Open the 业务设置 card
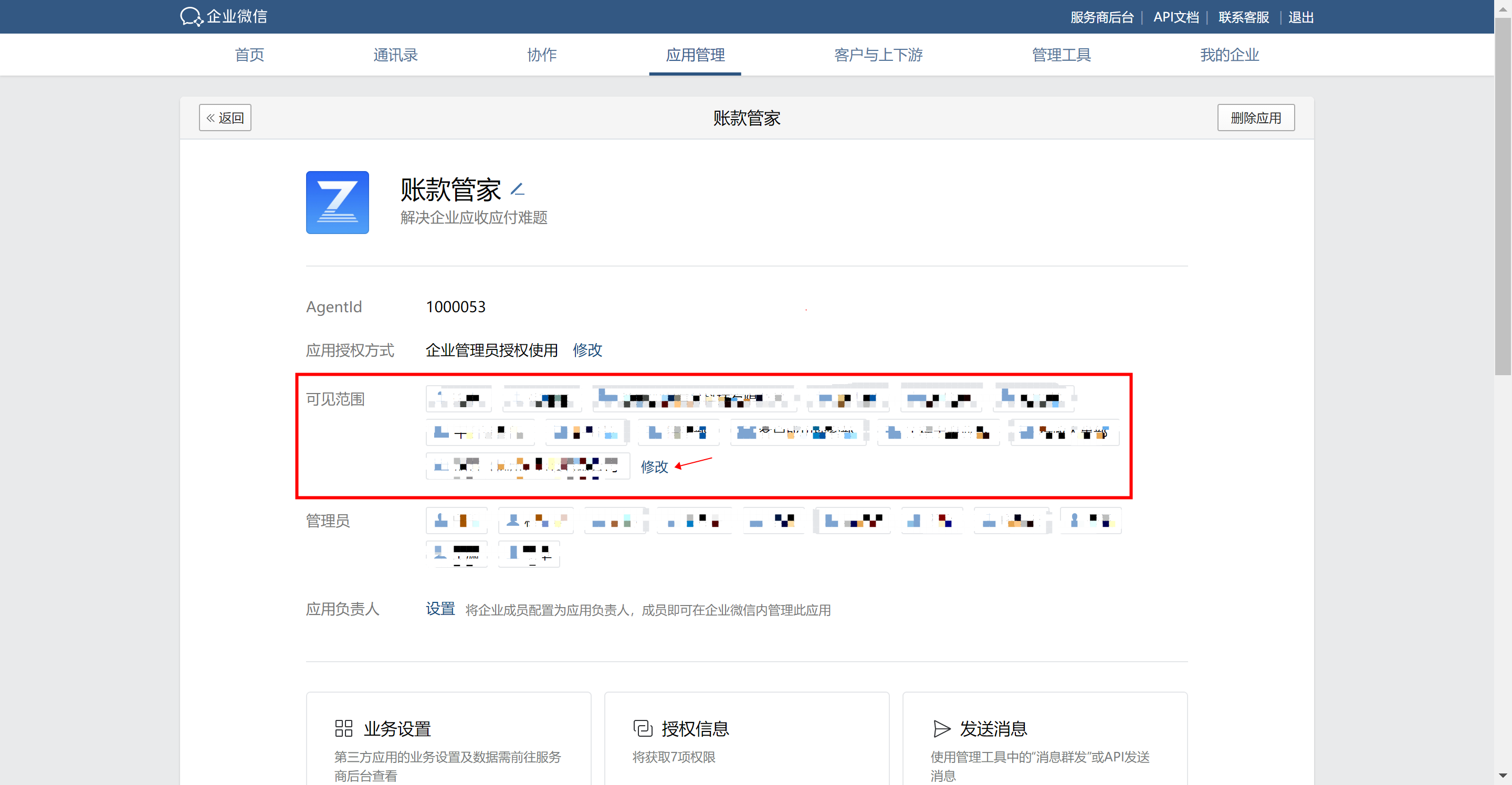This screenshot has width=1512, height=785. coord(448,739)
